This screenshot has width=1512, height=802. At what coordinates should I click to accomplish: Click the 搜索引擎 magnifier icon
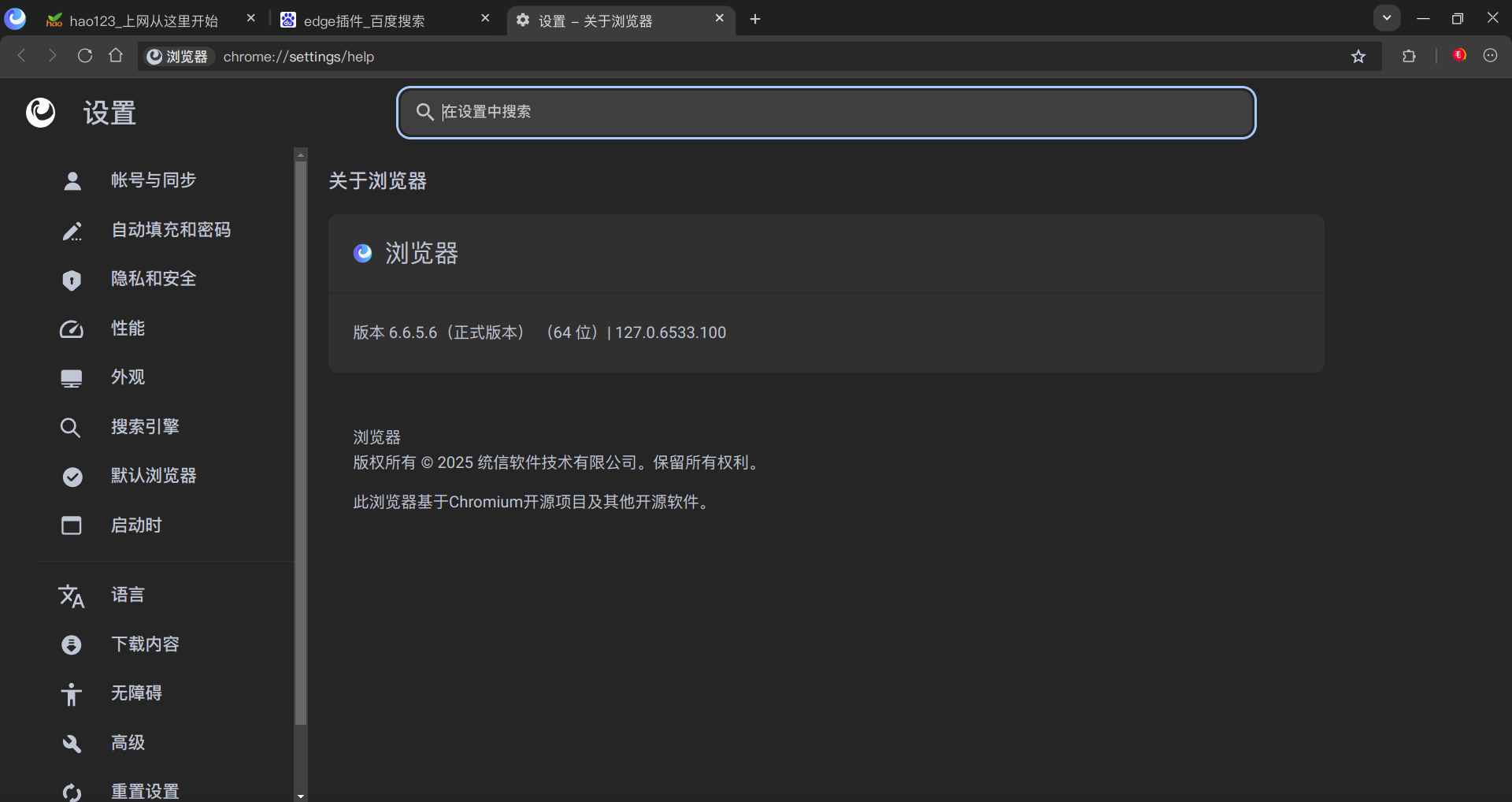click(x=71, y=428)
